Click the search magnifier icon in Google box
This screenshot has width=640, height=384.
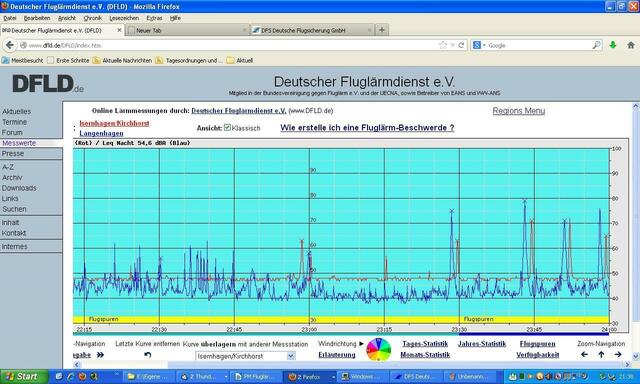tap(596, 45)
